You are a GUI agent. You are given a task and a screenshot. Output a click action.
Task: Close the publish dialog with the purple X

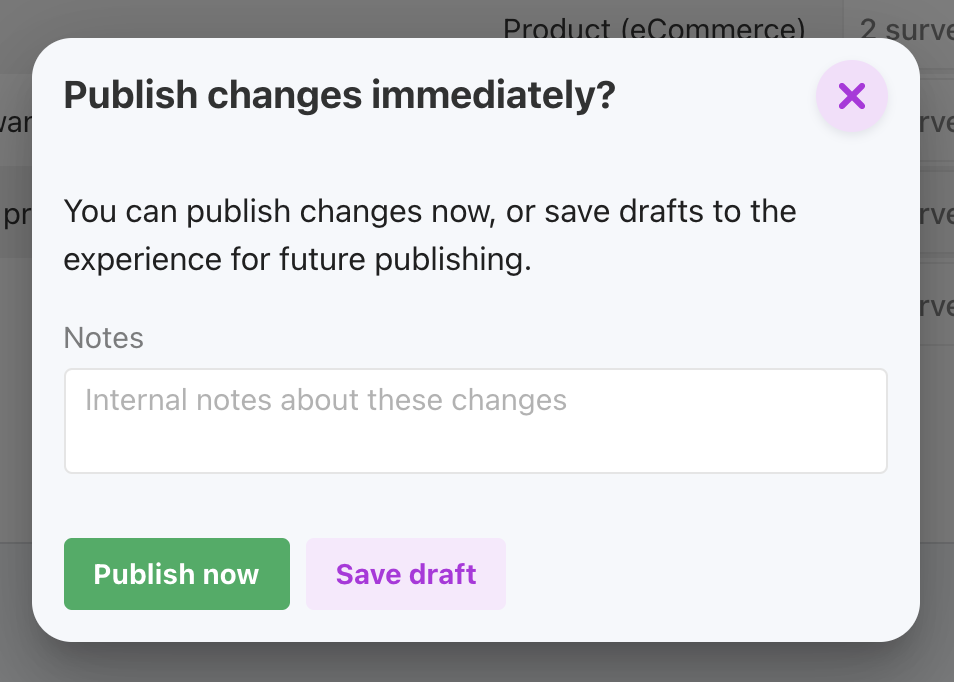pyautogui.click(x=851, y=96)
